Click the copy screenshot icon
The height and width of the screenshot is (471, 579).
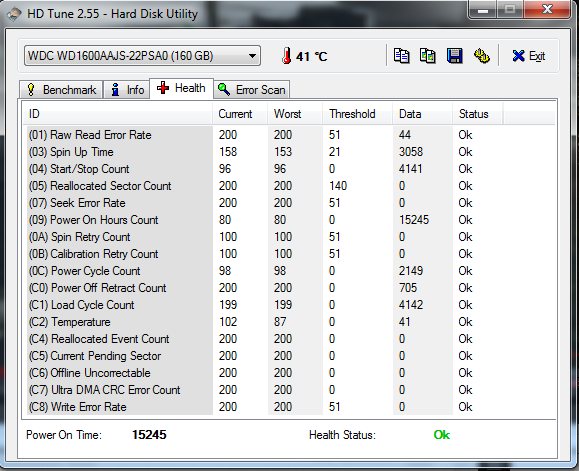[x=428, y=56]
